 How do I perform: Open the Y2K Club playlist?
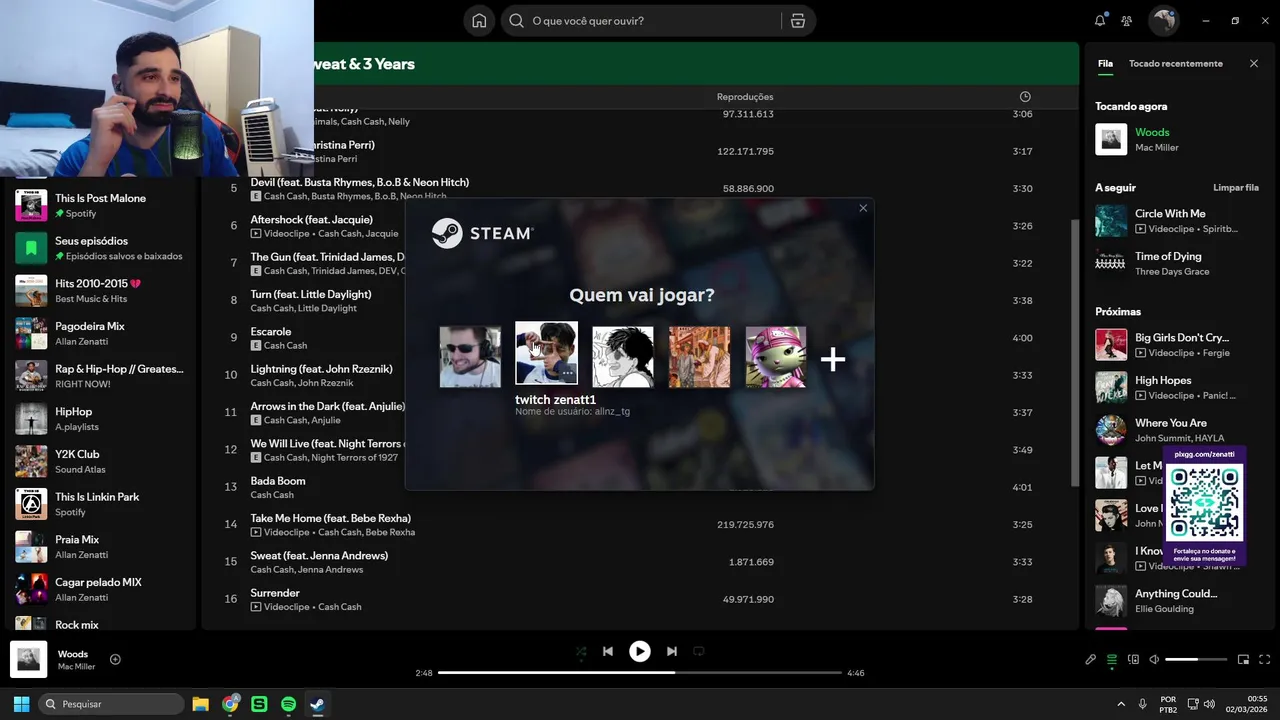[x=99, y=461]
